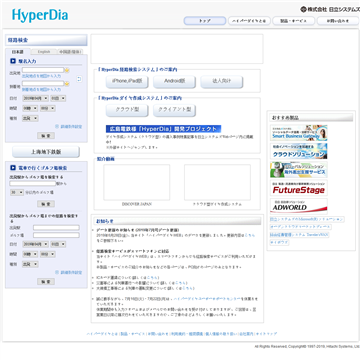The image size is (360, 360).
Task: Select the トップ navigation tab
Action: pyautogui.click(x=205, y=21)
